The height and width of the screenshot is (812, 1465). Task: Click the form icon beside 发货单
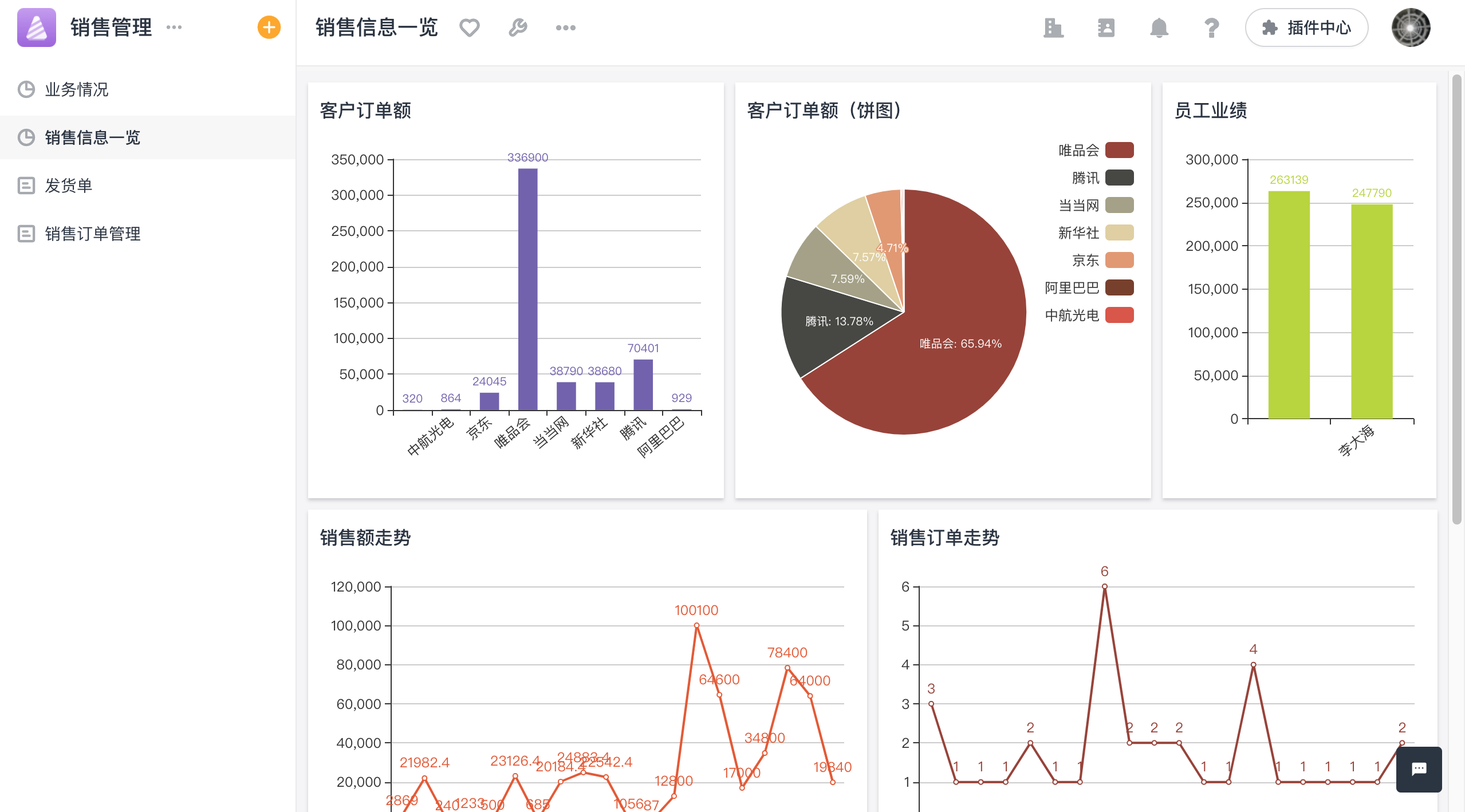pos(26,186)
